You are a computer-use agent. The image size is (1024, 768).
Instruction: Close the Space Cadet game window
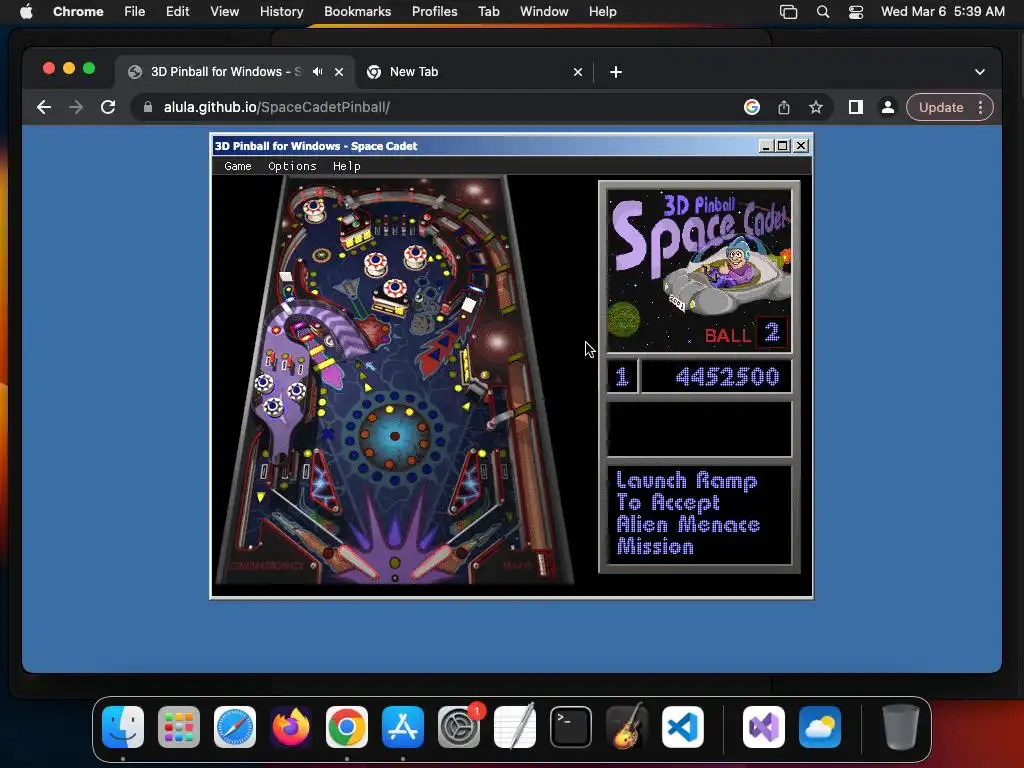click(801, 146)
